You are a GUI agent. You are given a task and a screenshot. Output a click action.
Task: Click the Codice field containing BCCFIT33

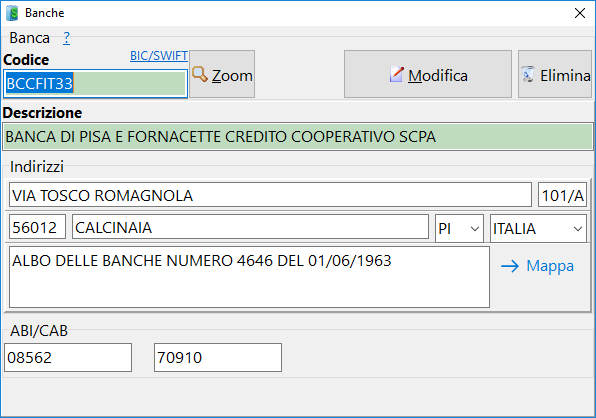(x=95, y=84)
